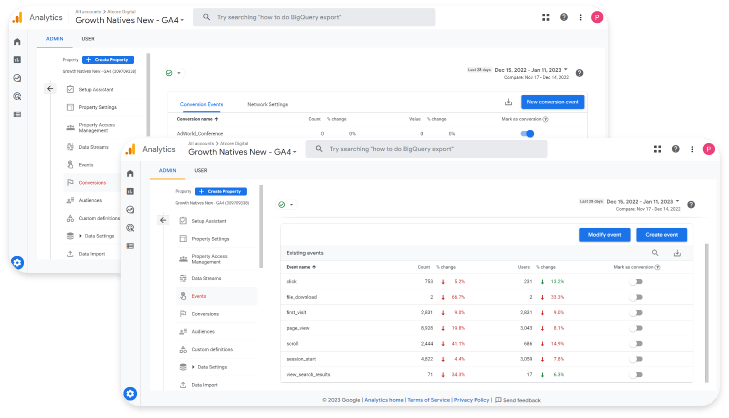Image resolution: width=729 pixels, height=418 pixels.
Task: Switch to USER tab in front window
Action: pyautogui.click(x=201, y=171)
